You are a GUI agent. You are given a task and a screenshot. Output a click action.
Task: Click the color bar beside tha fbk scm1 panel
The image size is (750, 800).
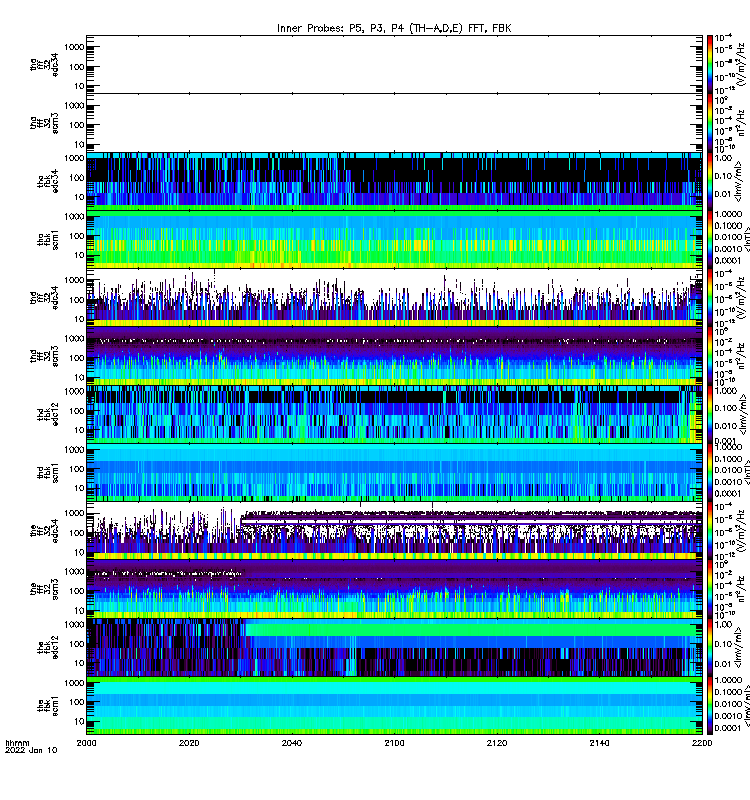[x=710, y=239]
